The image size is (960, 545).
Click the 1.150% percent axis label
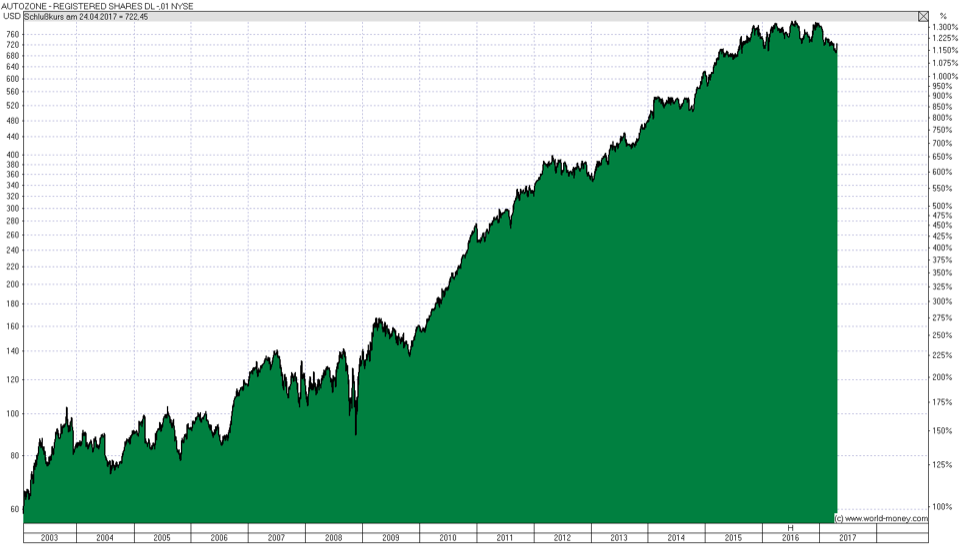click(x=944, y=50)
